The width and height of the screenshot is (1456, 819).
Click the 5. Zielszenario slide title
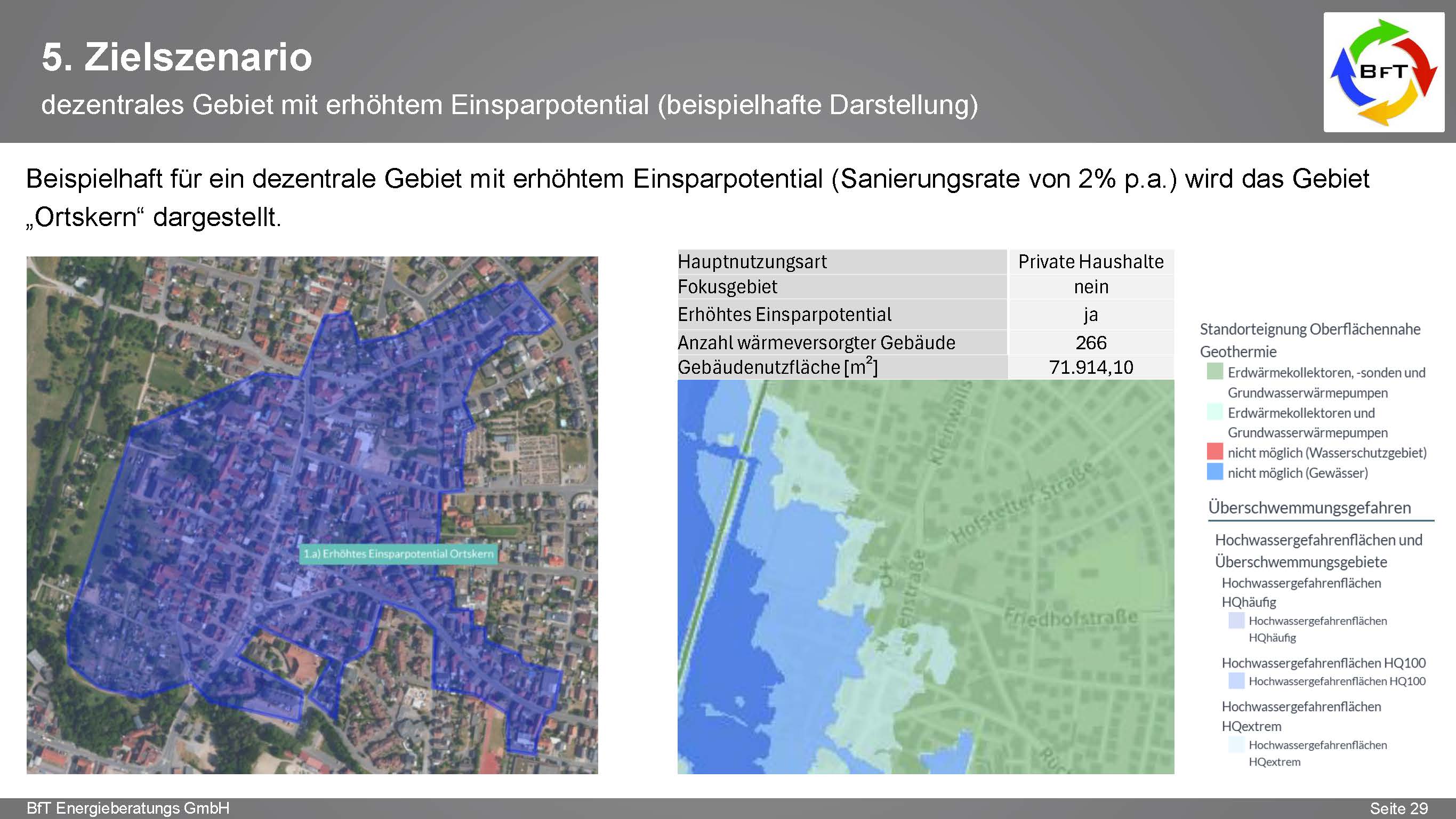pos(176,57)
